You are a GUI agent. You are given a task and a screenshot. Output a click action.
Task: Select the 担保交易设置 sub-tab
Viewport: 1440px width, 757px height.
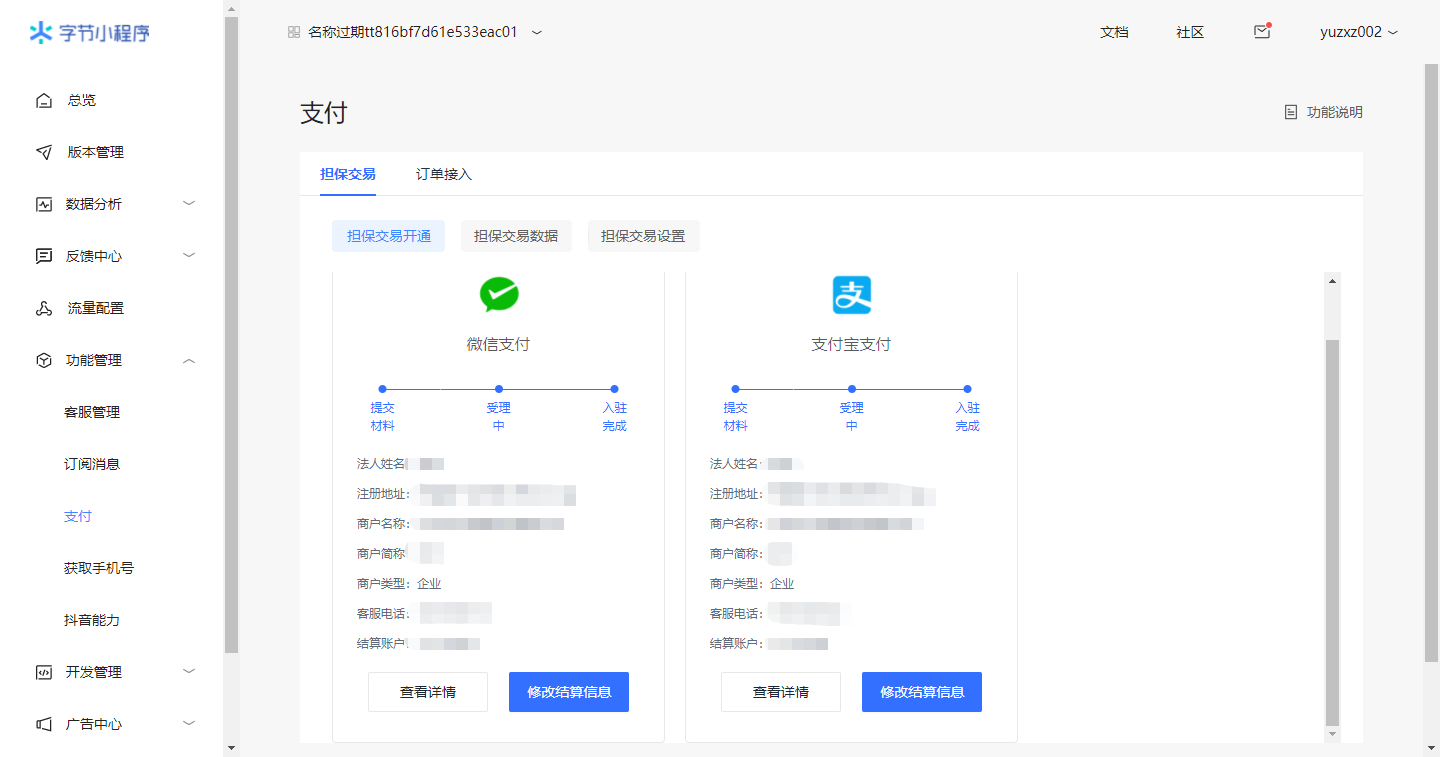tap(643, 236)
